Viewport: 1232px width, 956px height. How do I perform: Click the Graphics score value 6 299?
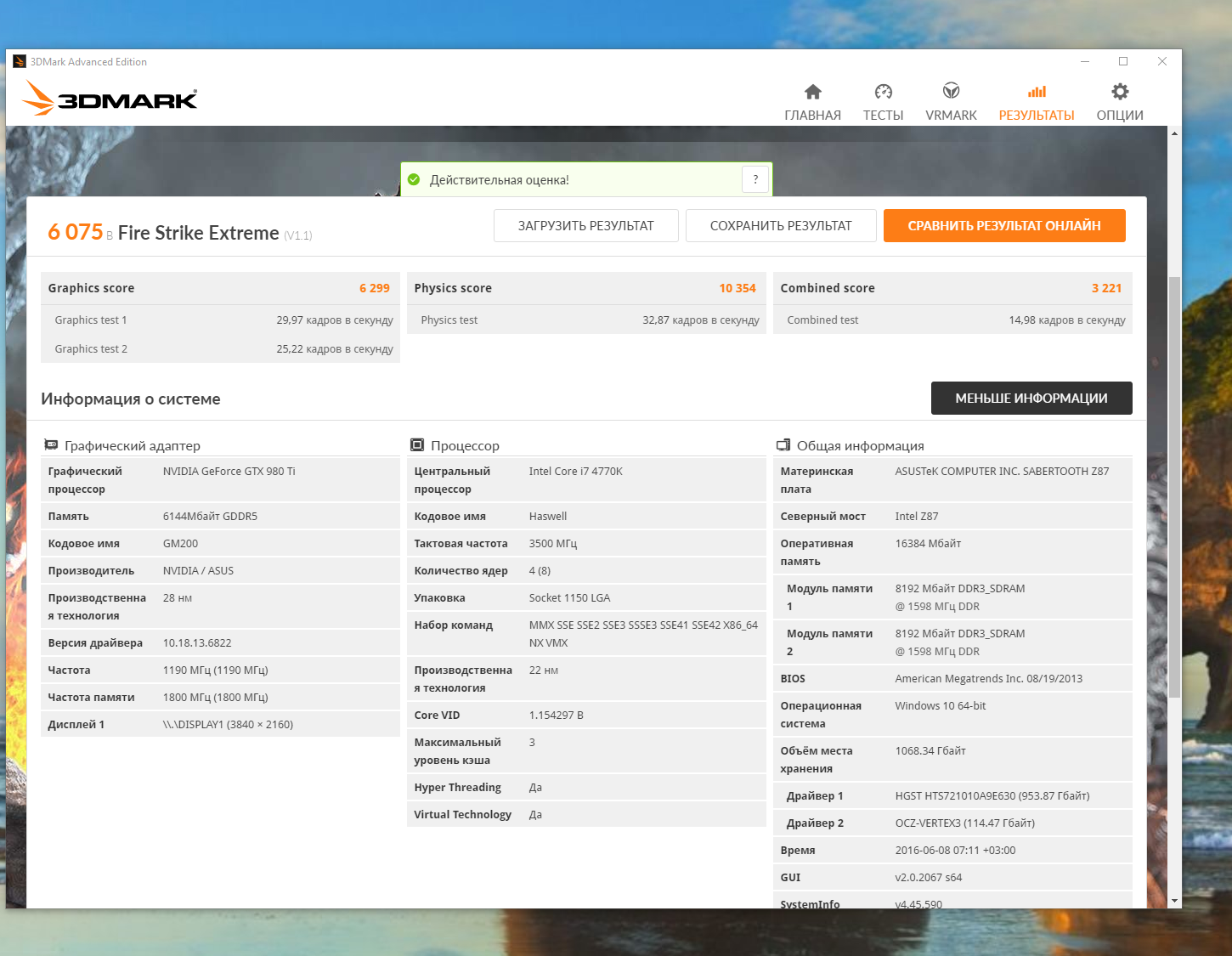pyautogui.click(x=375, y=288)
